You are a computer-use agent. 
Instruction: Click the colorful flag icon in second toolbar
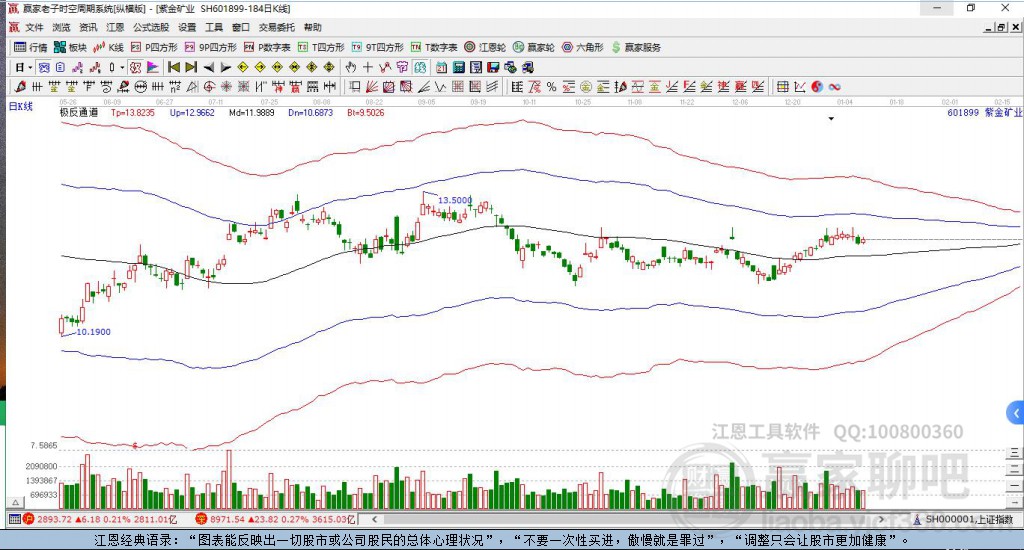click(x=152, y=67)
